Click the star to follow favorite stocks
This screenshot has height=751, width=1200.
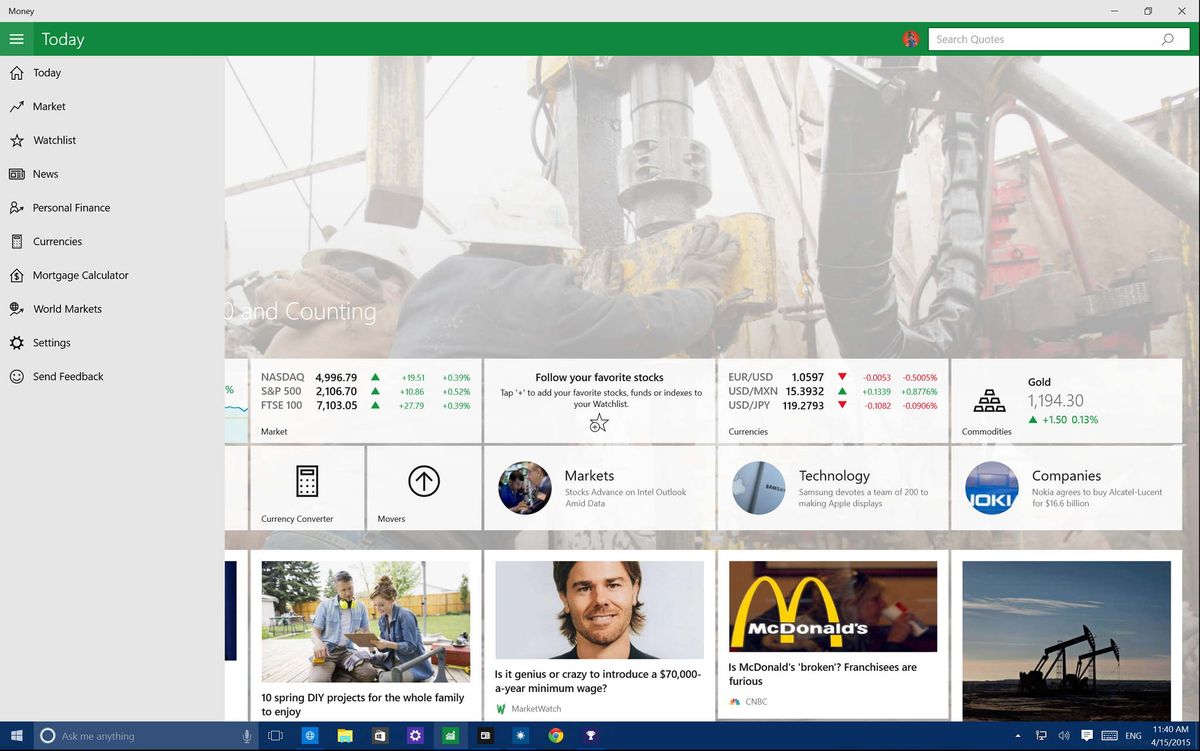click(598, 423)
